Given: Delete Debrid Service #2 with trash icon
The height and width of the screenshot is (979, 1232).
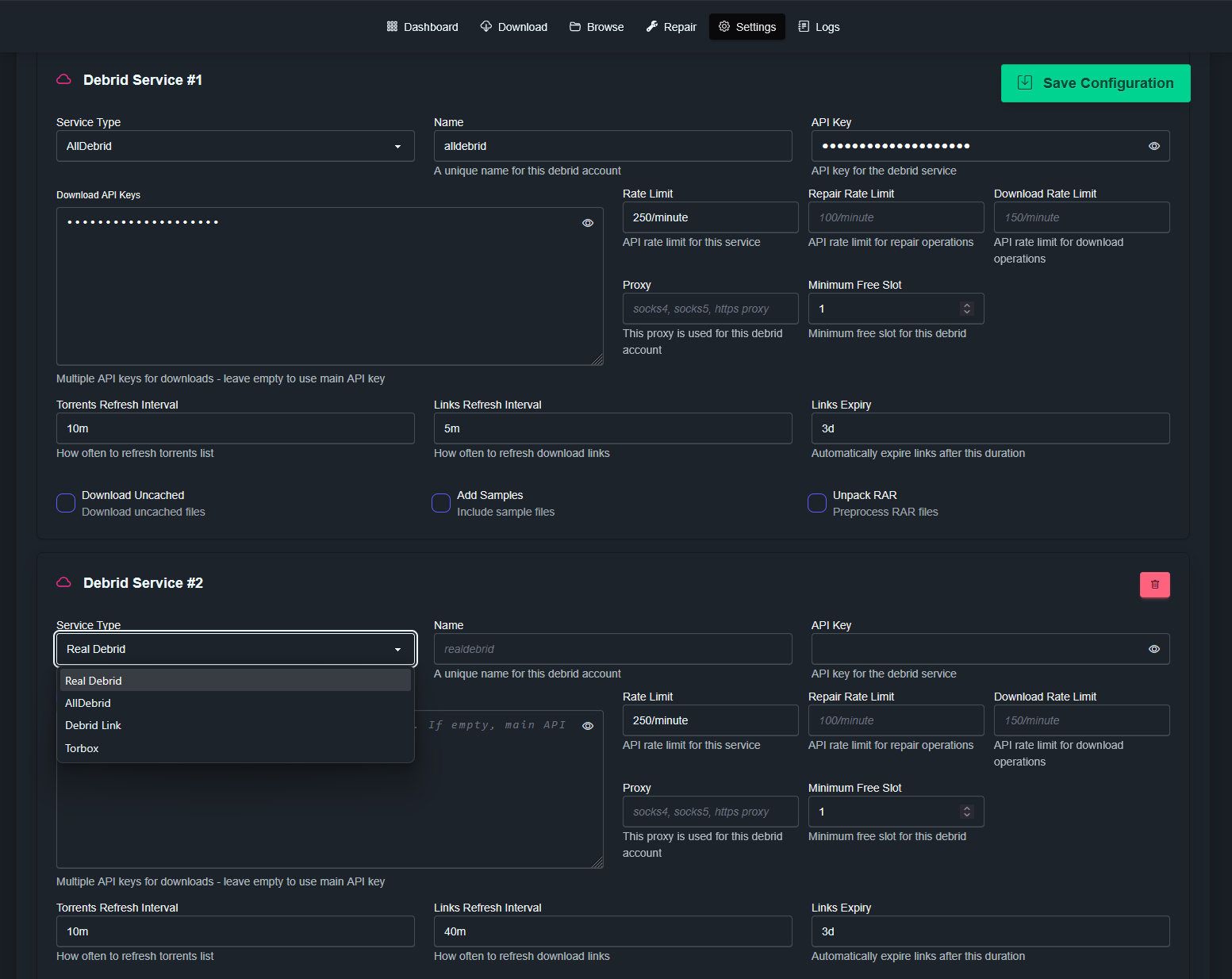Looking at the screenshot, I should pos(1154,585).
